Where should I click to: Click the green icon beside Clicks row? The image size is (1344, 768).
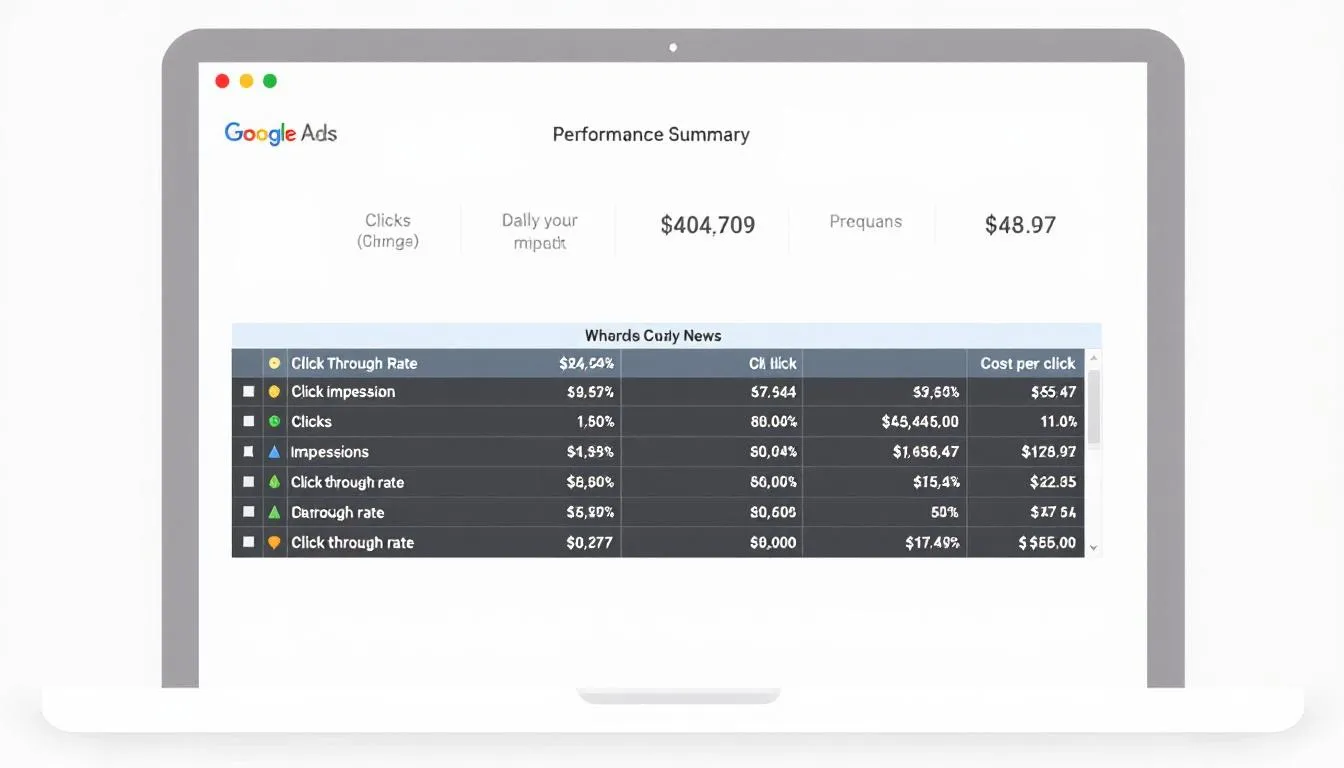(274, 422)
